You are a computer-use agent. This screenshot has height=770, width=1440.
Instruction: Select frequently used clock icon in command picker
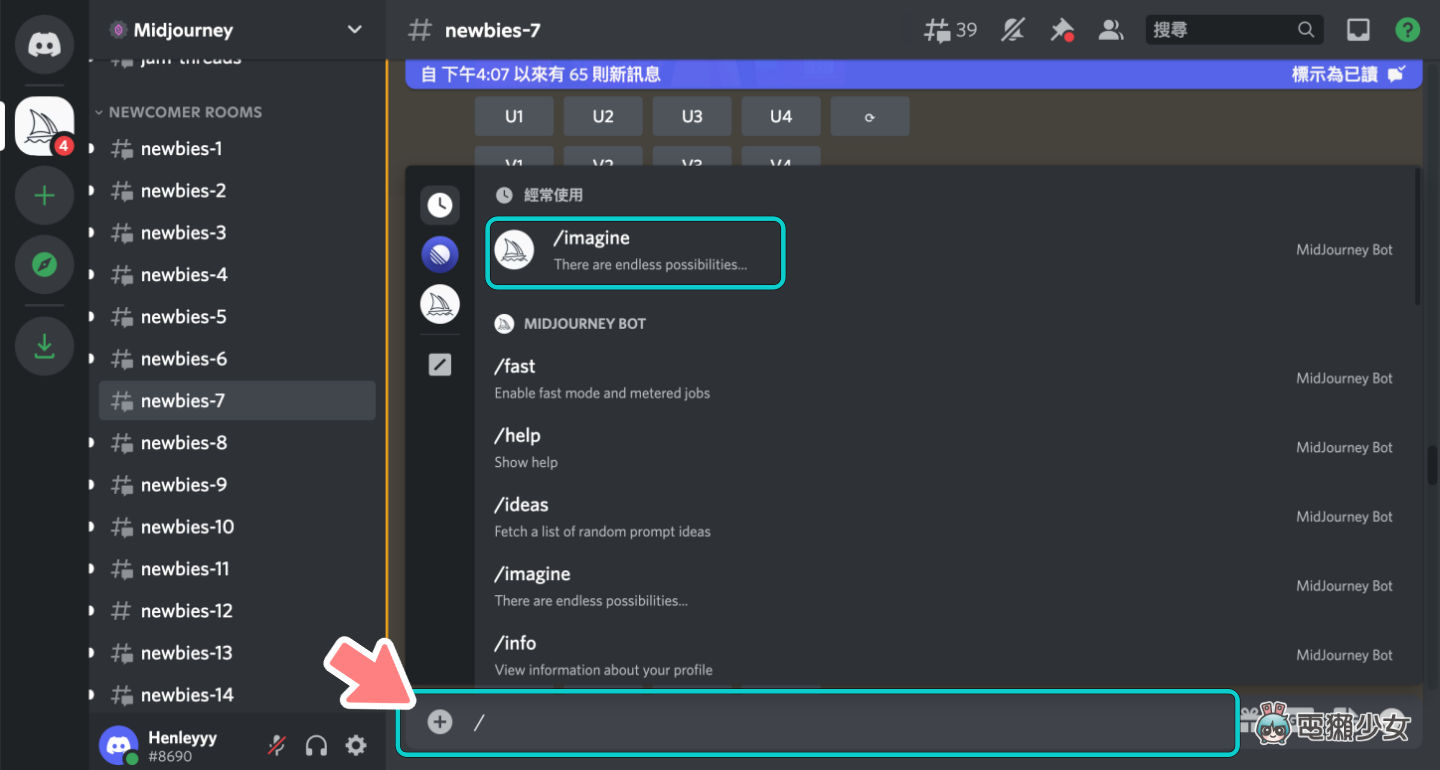(x=440, y=205)
